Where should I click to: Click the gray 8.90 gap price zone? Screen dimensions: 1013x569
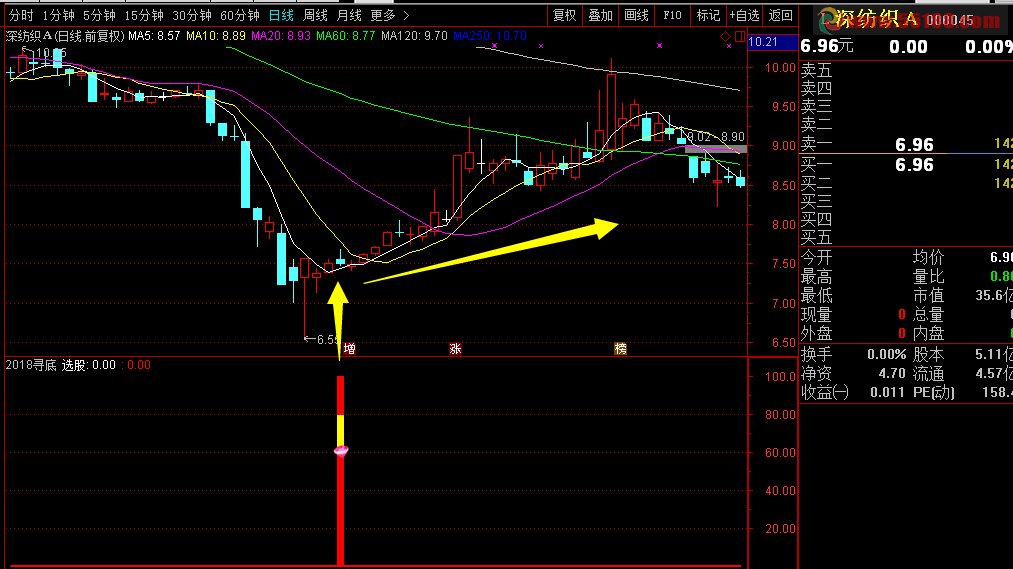coord(716,149)
